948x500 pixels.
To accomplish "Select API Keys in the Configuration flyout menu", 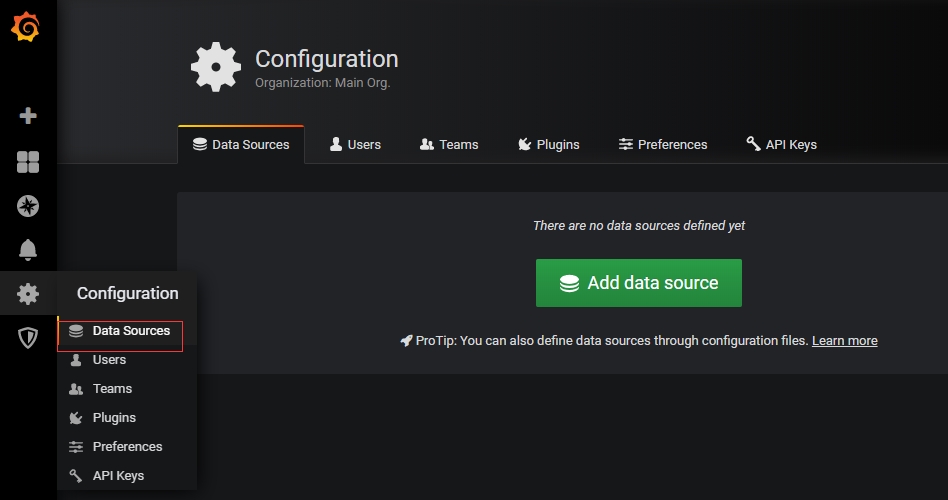I will pyautogui.click(x=118, y=476).
